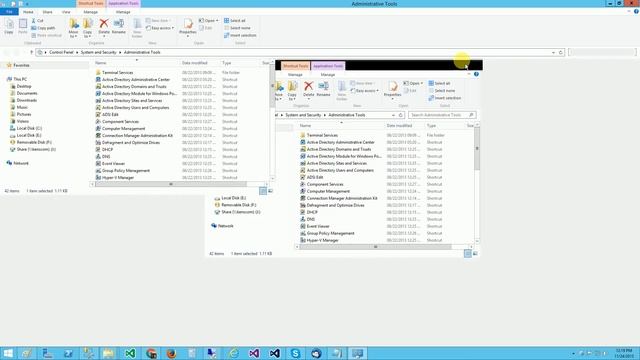Refresh the main window address bar
The height and width of the screenshot is (360, 640).
pyautogui.click(x=560, y=52)
